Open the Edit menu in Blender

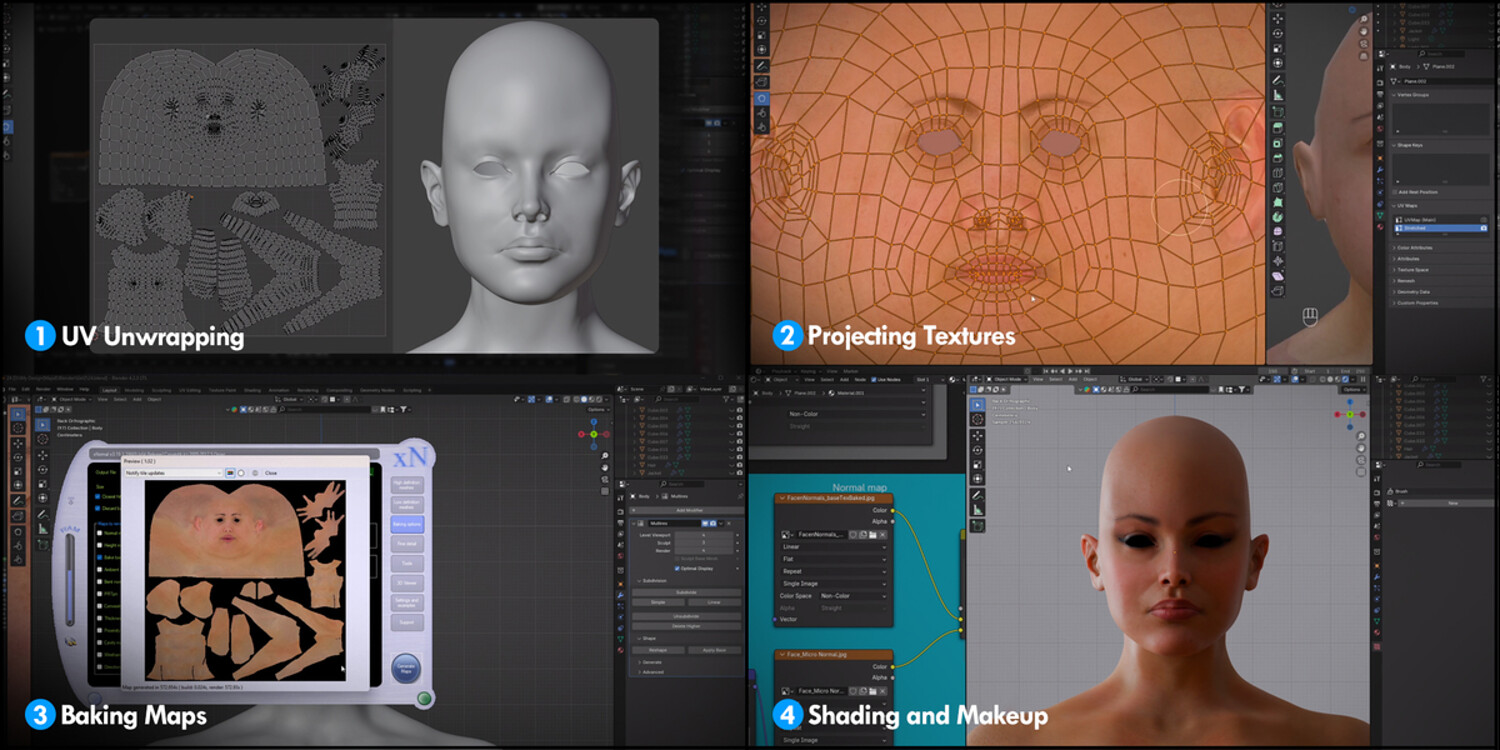click(26, 389)
